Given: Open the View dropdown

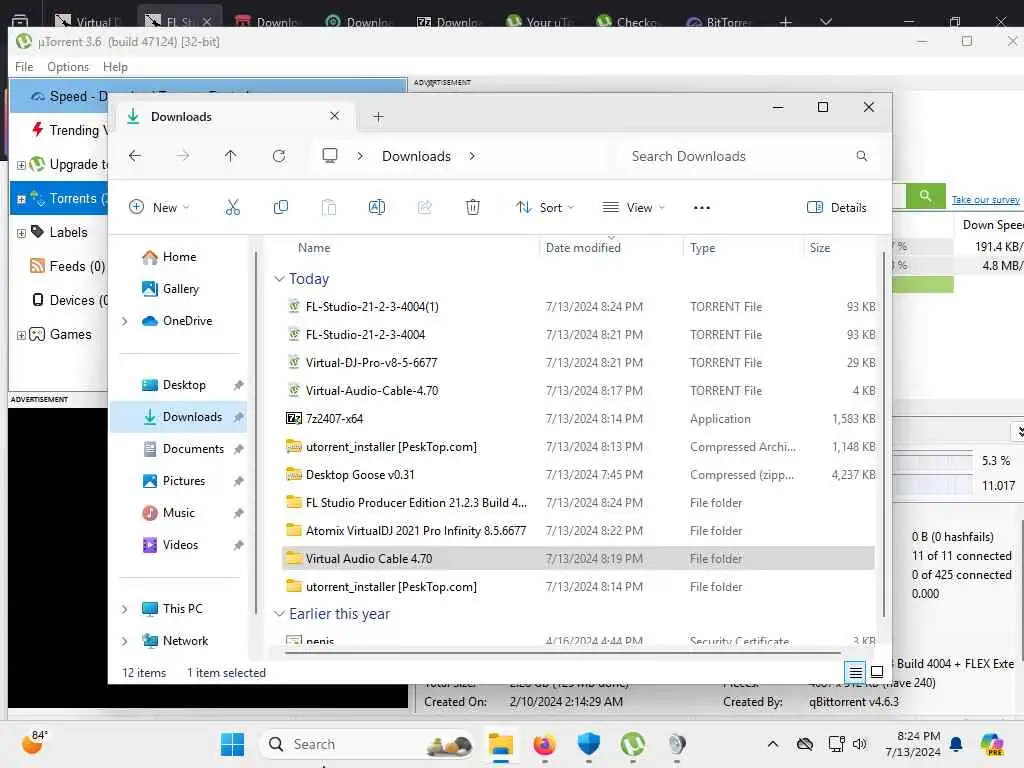Looking at the screenshot, I should click(633, 208).
